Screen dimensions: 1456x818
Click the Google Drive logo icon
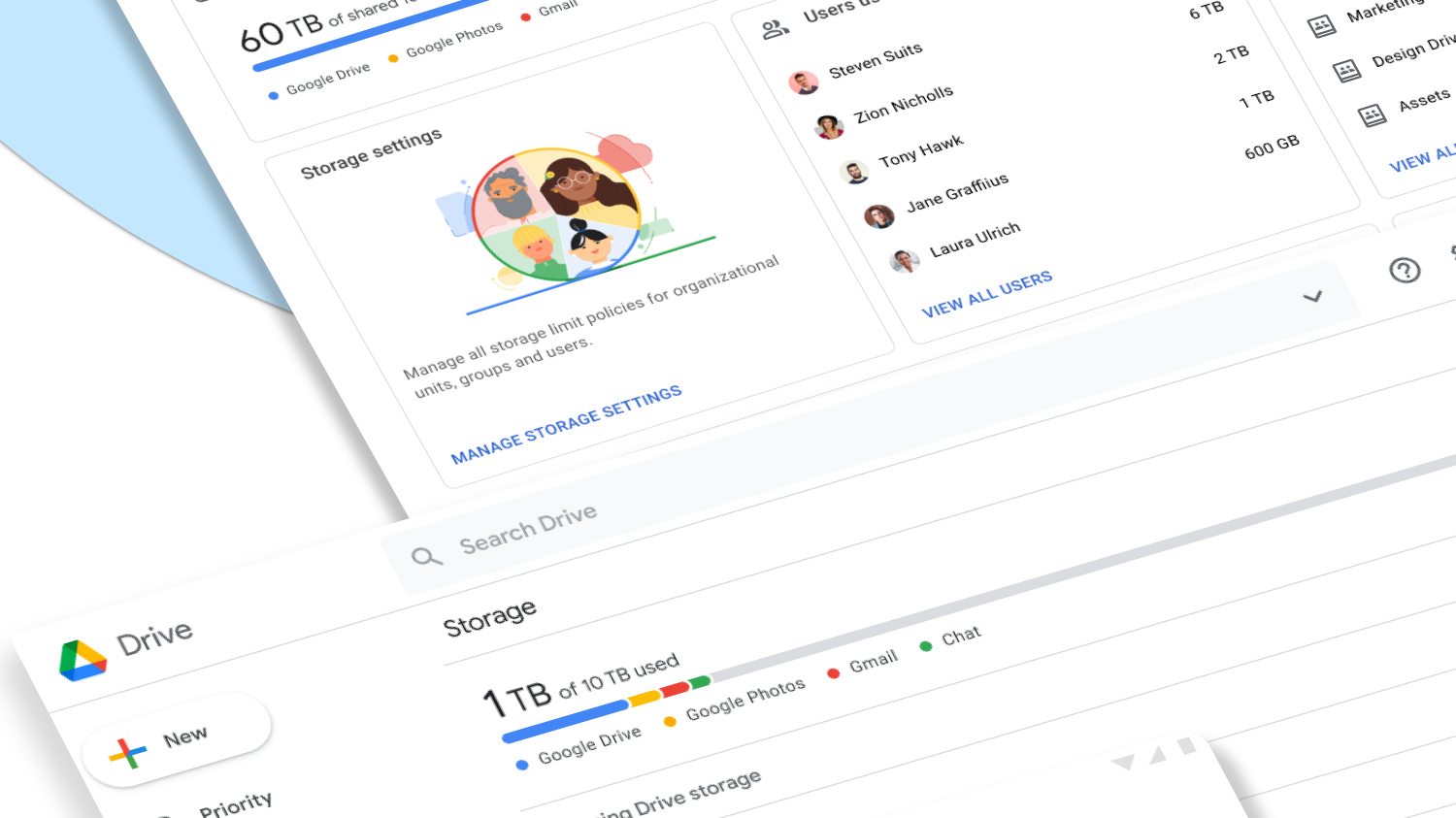83,660
